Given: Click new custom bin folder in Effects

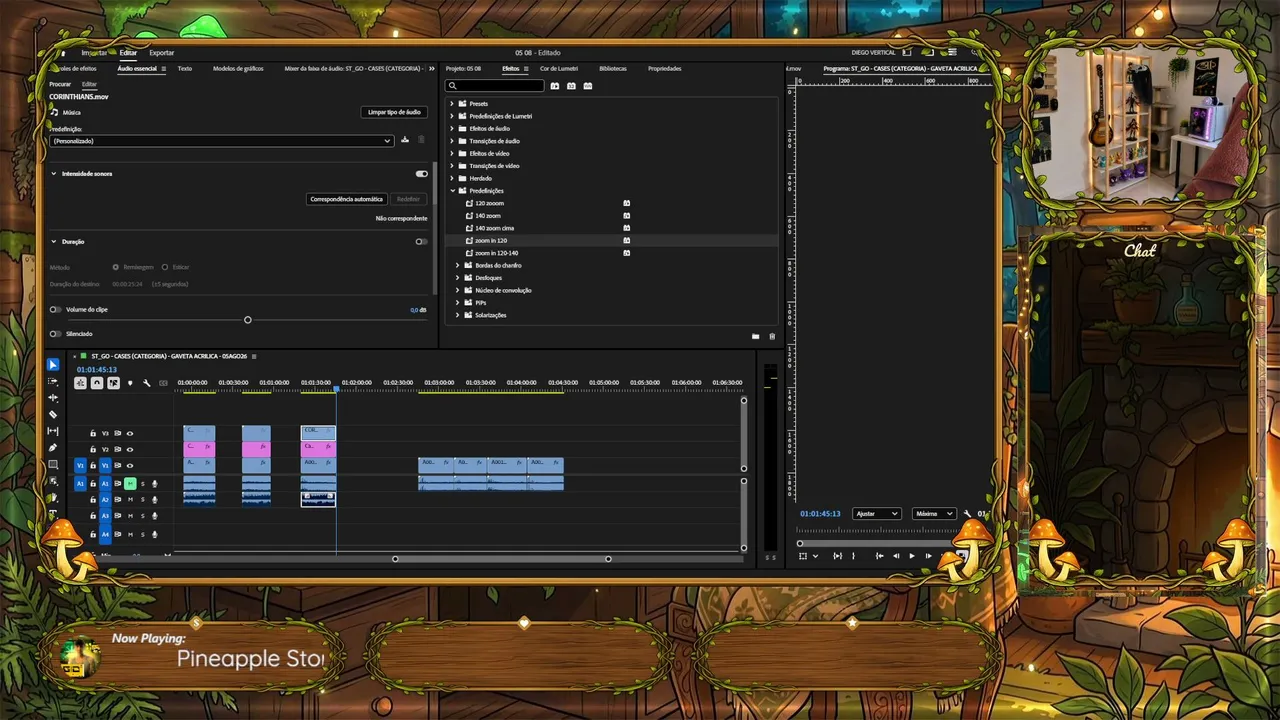Looking at the screenshot, I should 756,336.
